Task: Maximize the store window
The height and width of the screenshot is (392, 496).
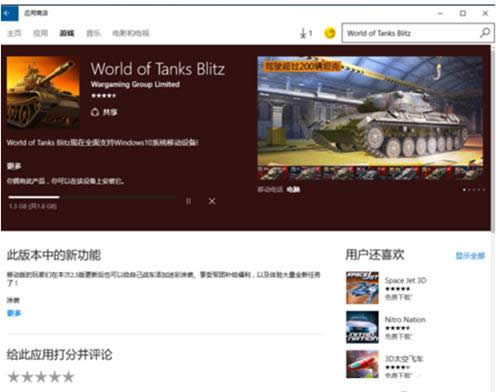Action: click(x=463, y=13)
